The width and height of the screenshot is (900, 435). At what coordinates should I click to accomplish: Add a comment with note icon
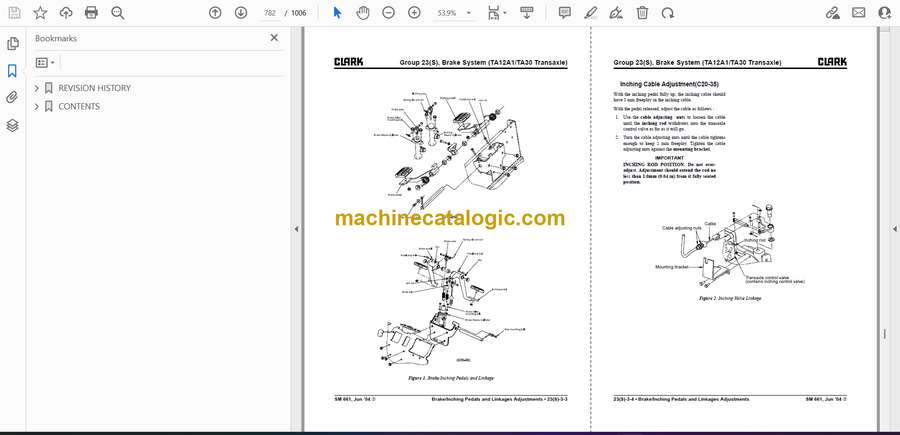click(x=565, y=13)
